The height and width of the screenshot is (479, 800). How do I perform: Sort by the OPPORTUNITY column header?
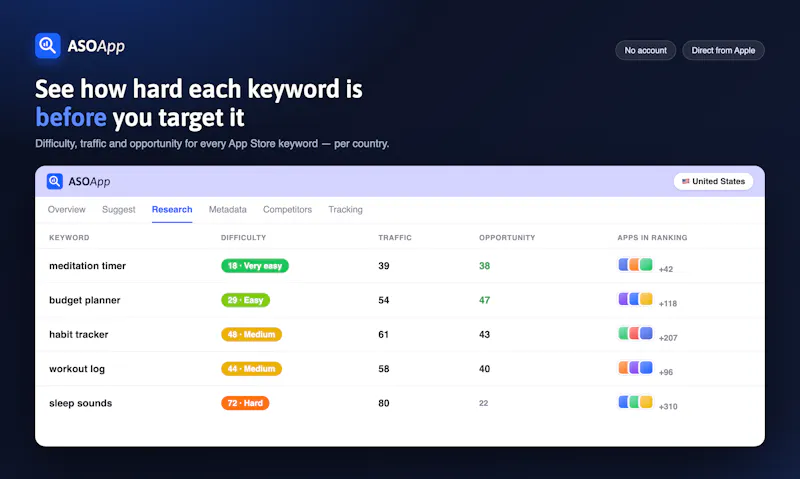pos(507,238)
